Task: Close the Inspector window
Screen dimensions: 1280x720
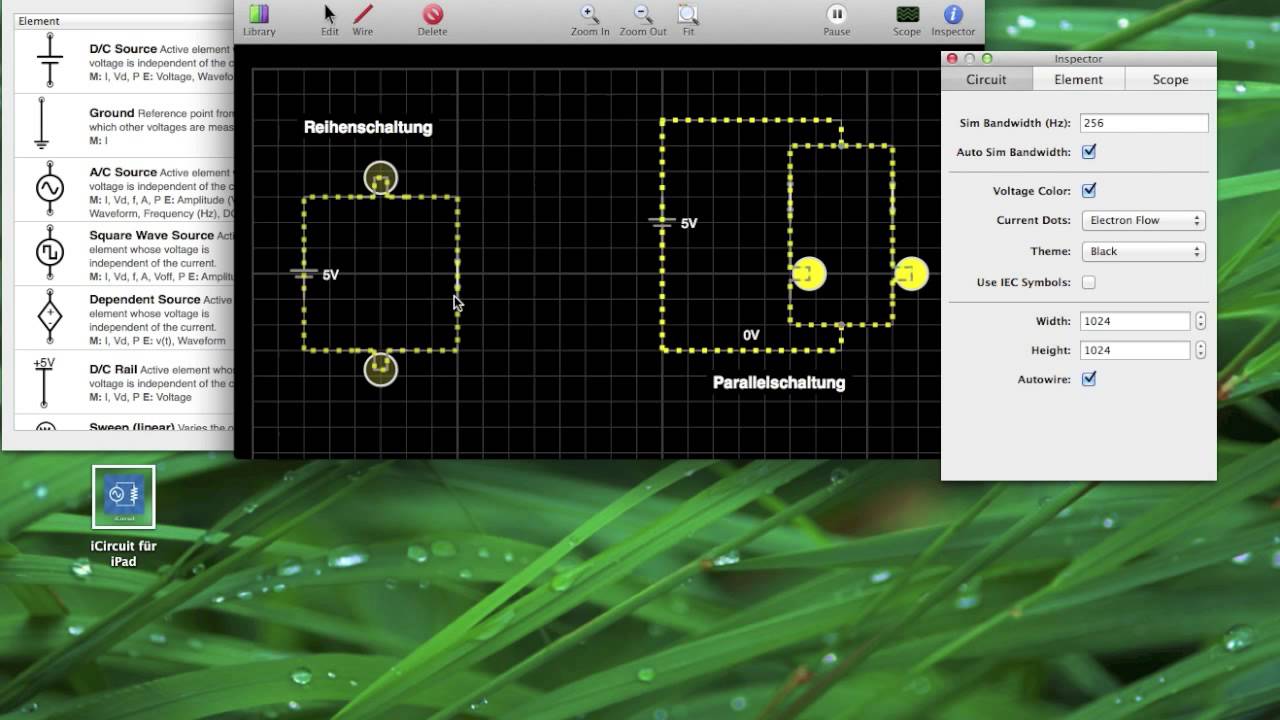Action: pyautogui.click(x=952, y=59)
